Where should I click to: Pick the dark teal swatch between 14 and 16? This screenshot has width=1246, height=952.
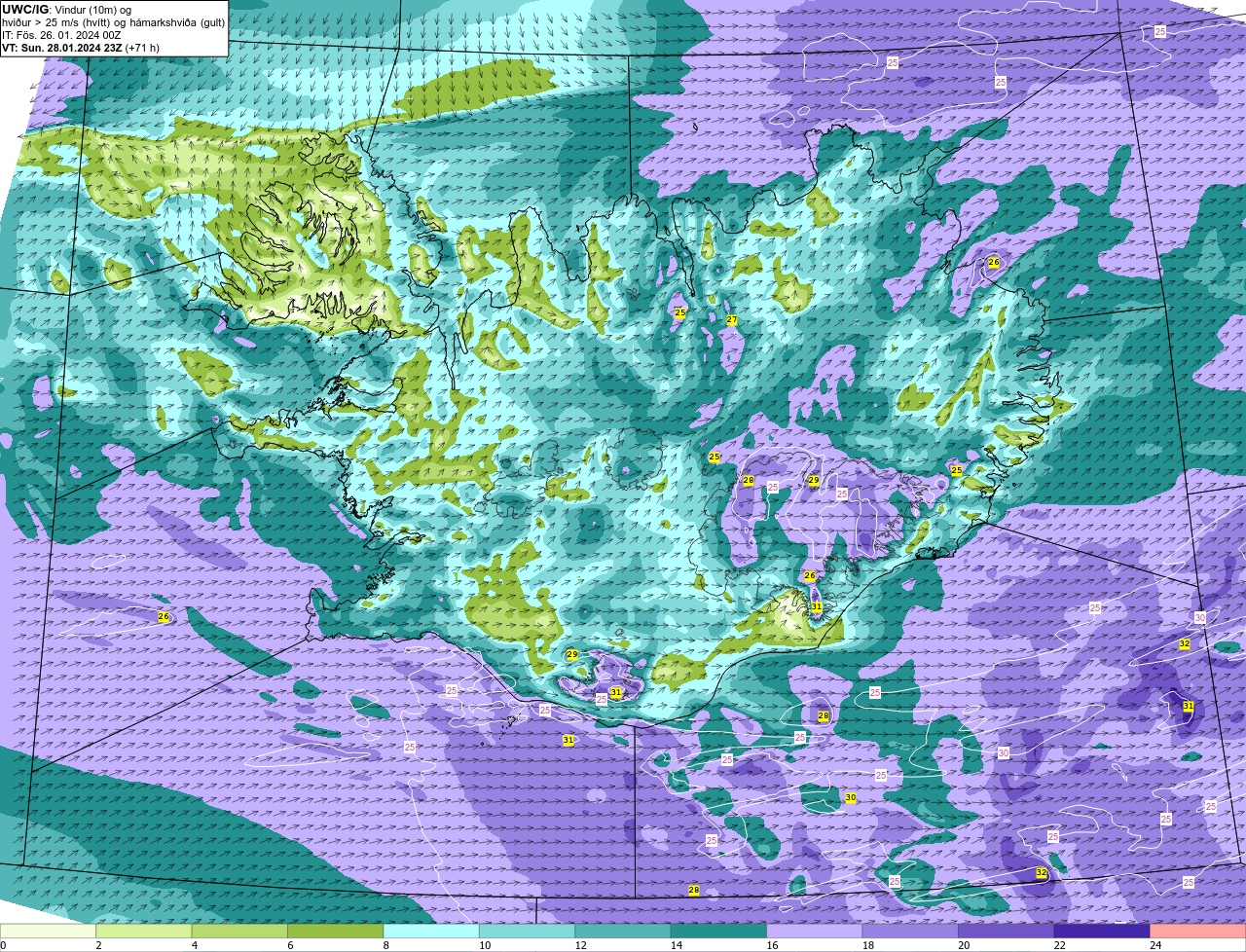pos(719,931)
